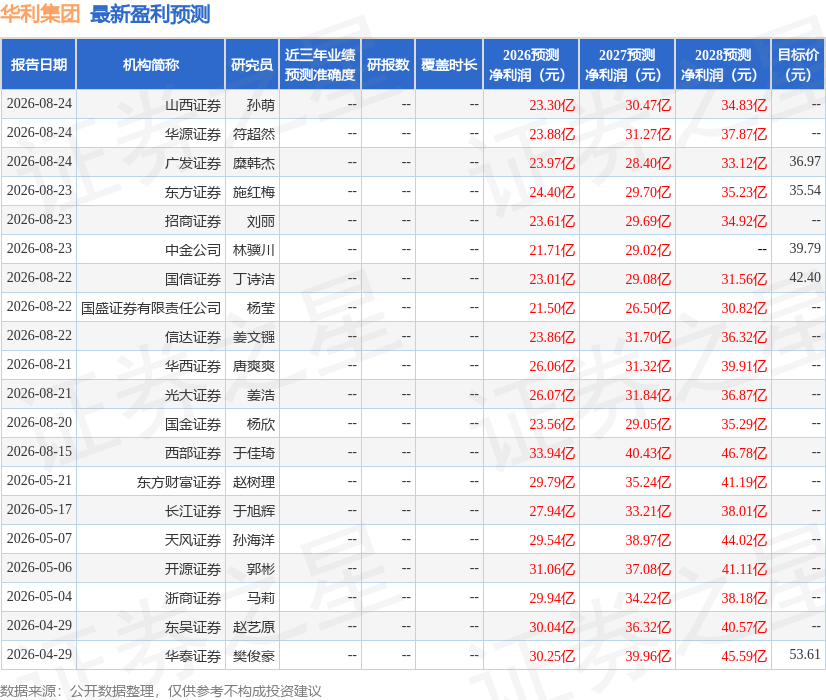Select analyst 施红梅 in the table
This screenshot has height=700, width=826.
click(x=254, y=192)
